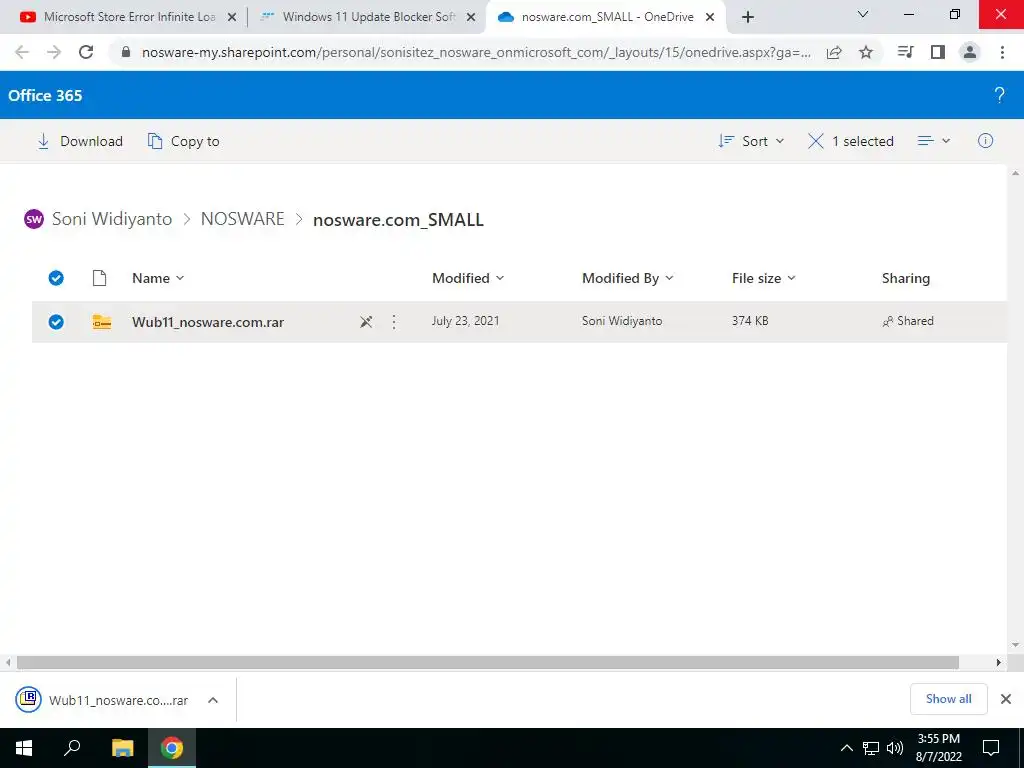Open the Shared sharing status
Image resolution: width=1024 pixels, height=768 pixels.
tap(908, 321)
